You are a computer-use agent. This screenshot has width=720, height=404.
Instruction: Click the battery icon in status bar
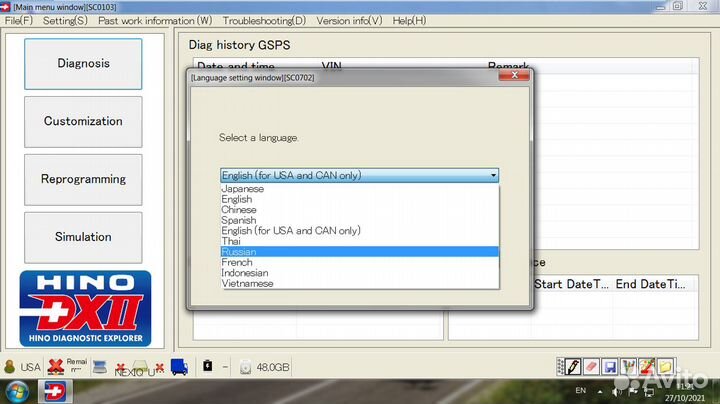point(207,367)
